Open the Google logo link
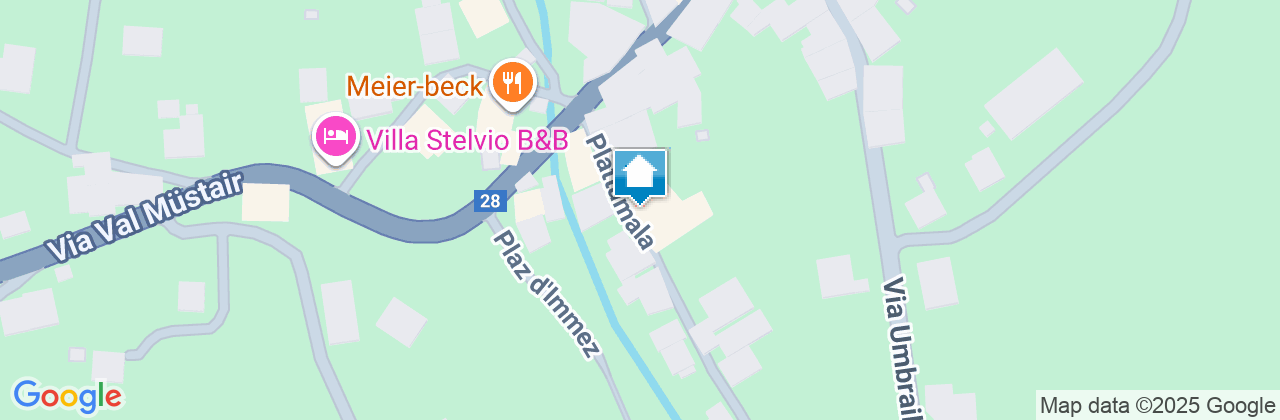The width and height of the screenshot is (1280, 420). [67, 396]
